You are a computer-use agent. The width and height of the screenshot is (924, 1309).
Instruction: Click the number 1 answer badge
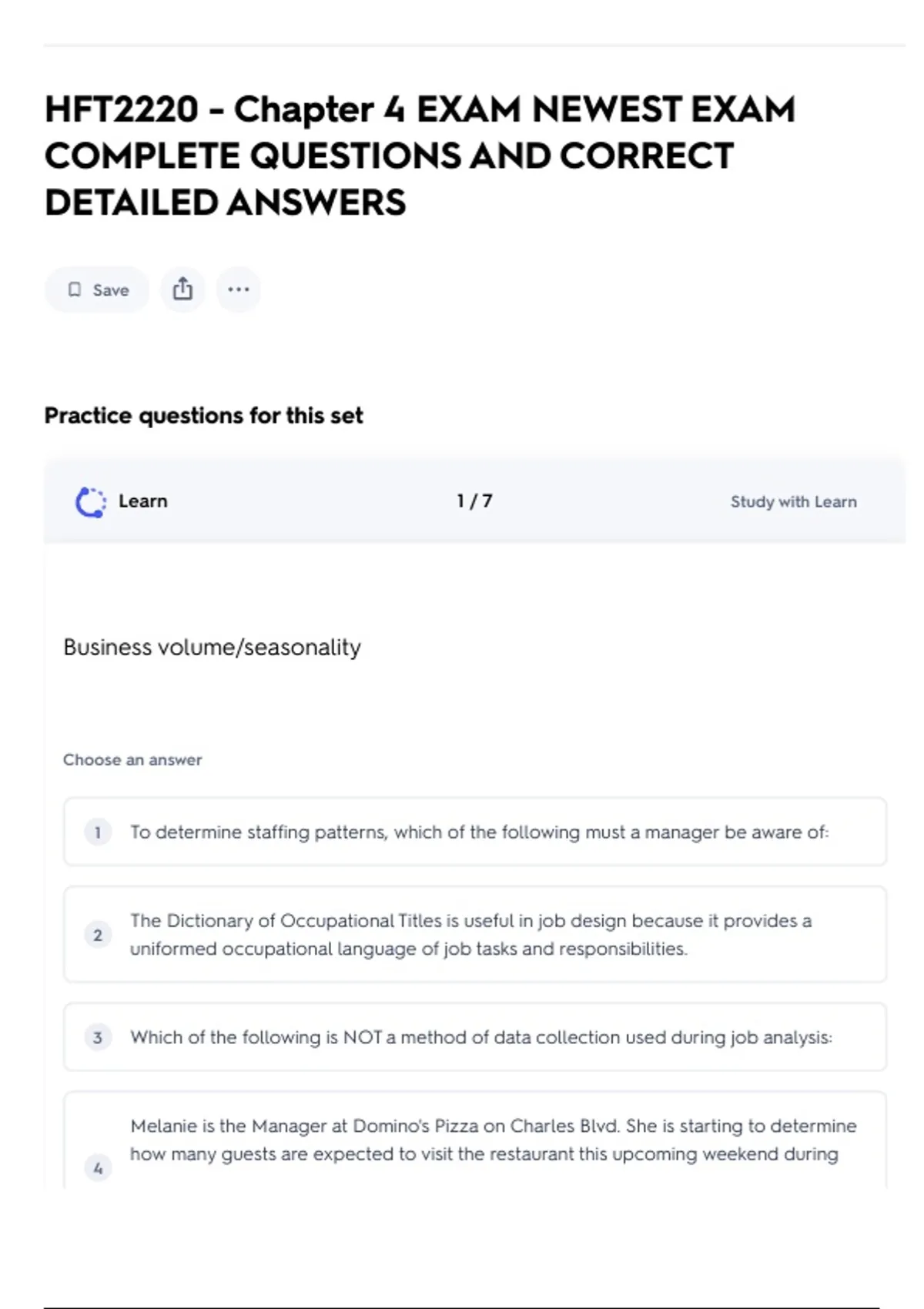pos(98,832)
